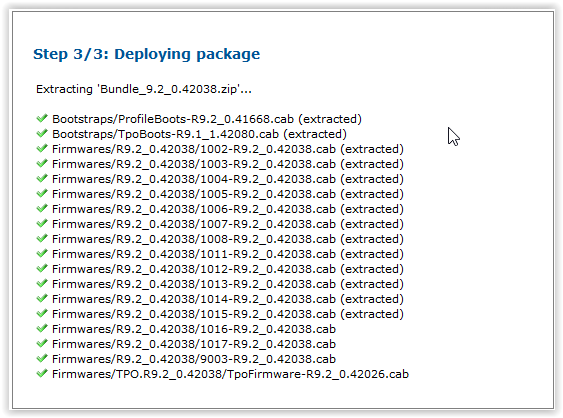The image size is (563, 418).
Task: Click the Extracting 'Bundle_9.2_0.42038.zip' status line
Action: point(144,89)
